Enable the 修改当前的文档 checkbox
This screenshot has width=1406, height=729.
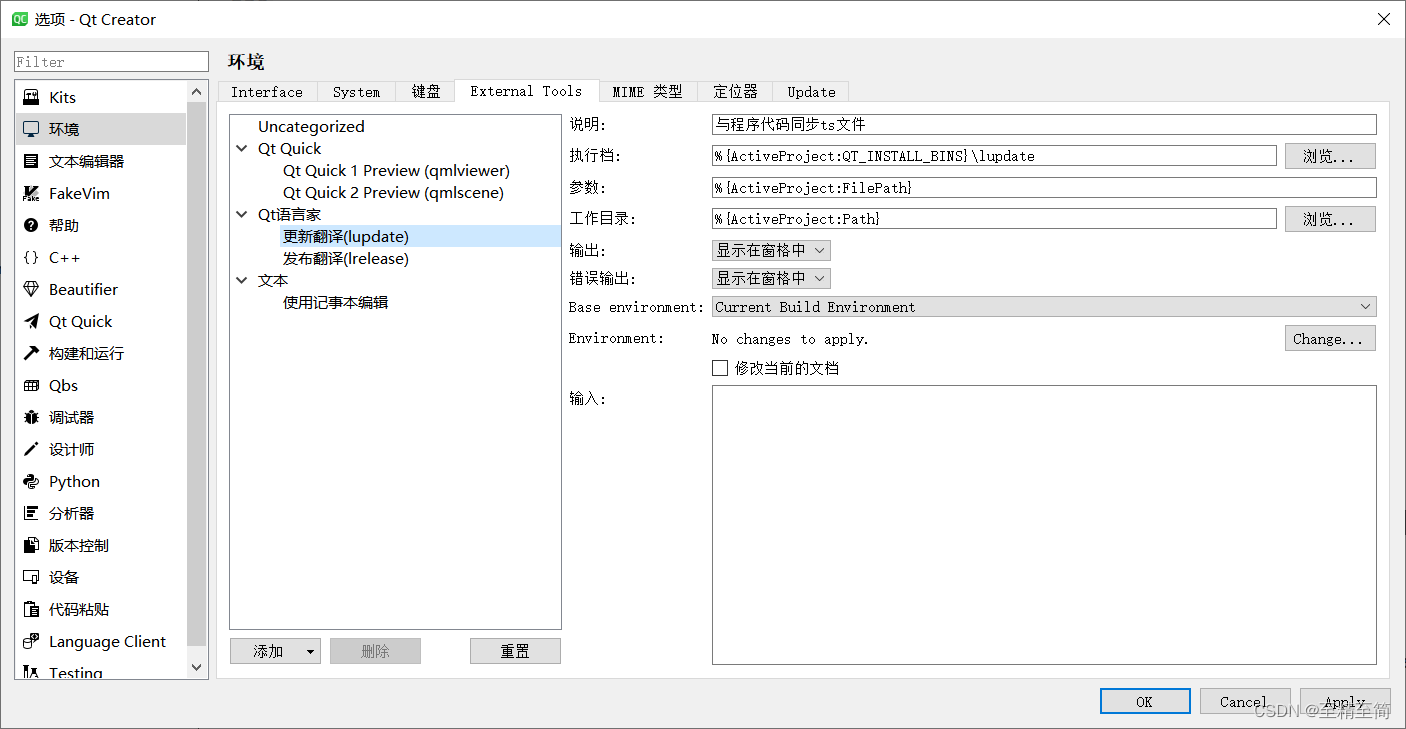(x=720, y=368)
